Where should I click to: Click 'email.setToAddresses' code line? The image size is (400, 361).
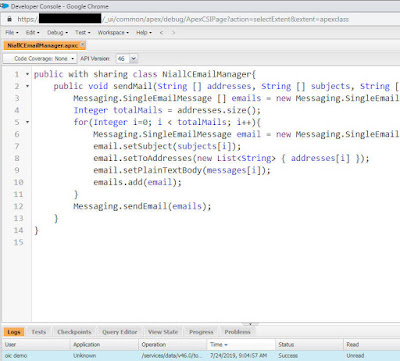[231, 158]
